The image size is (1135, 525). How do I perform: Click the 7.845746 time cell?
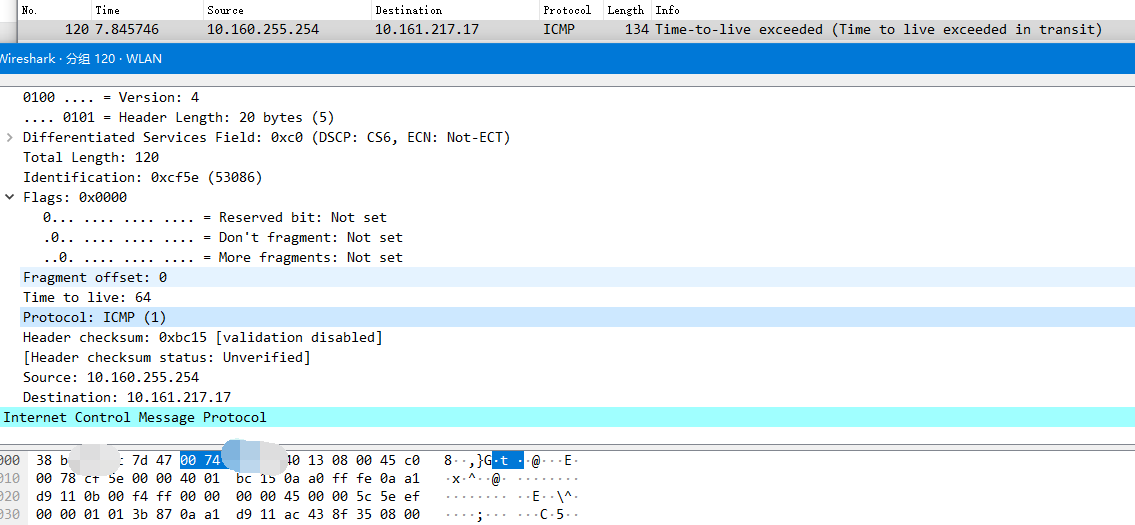(127, 30)
